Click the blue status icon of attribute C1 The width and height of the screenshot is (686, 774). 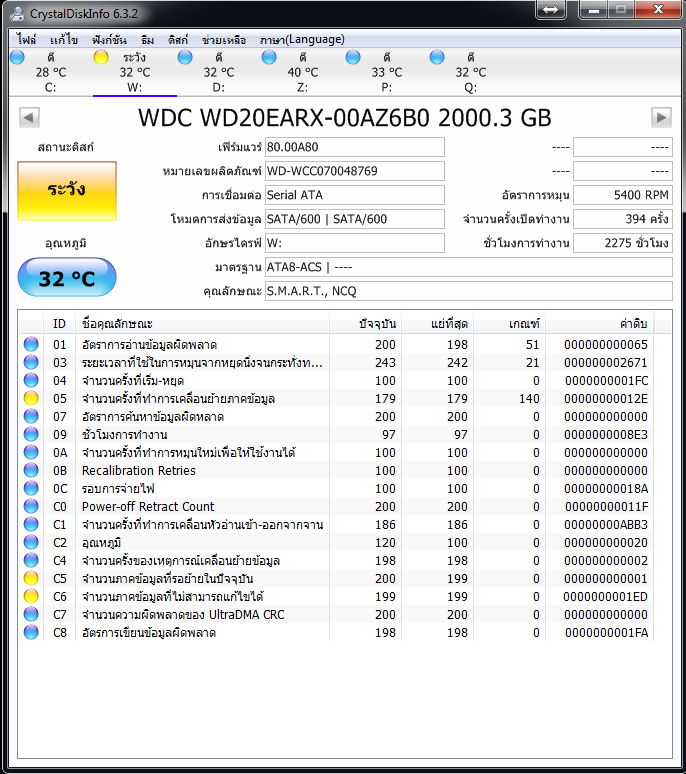(31, 524)
